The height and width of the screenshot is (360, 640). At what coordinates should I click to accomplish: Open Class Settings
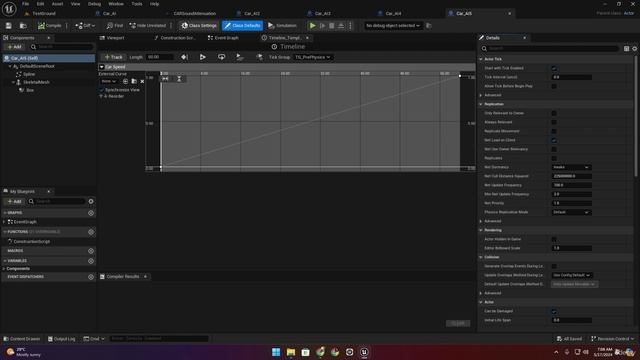point(199,26)
